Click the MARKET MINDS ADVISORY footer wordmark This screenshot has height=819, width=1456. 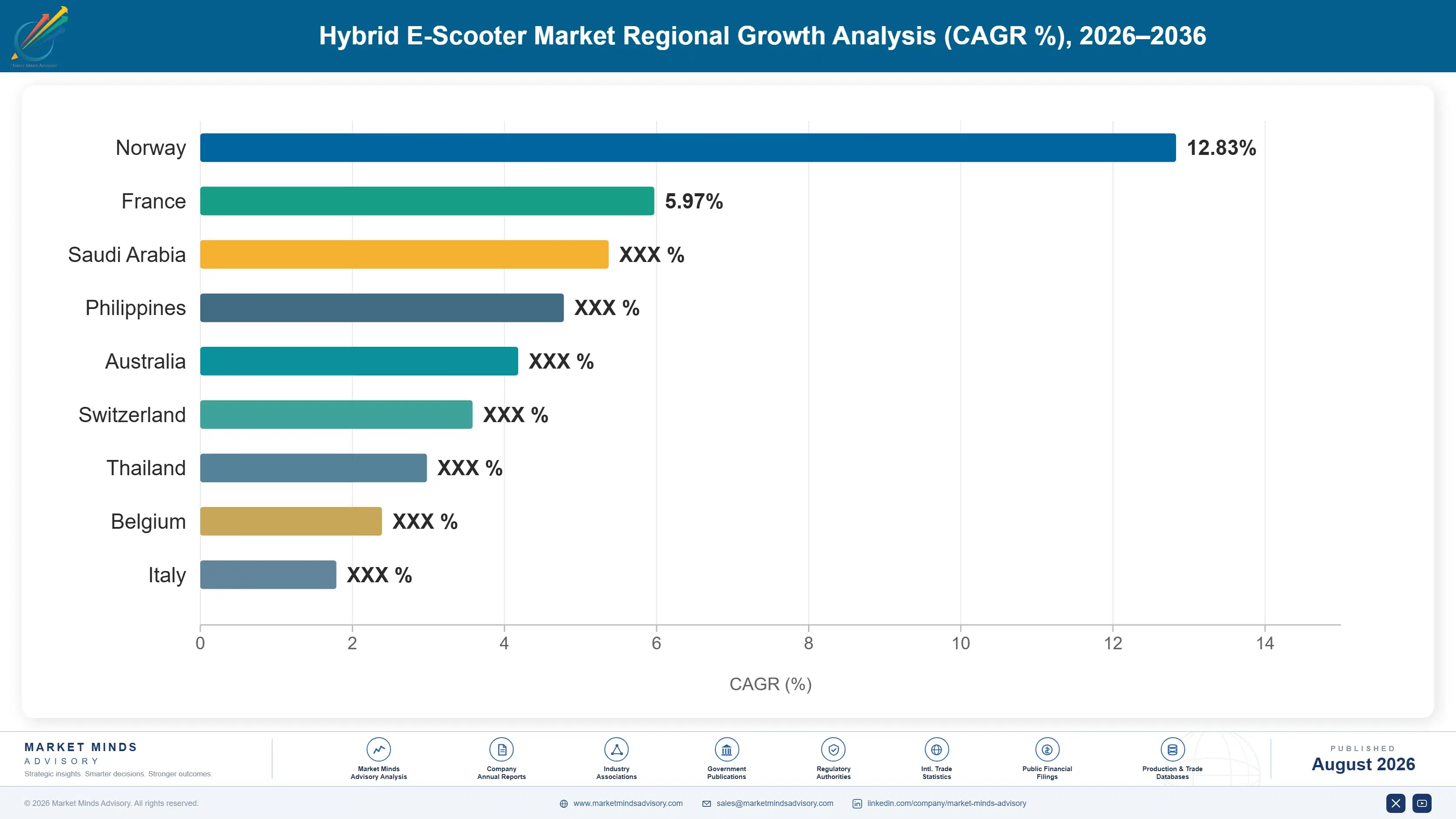(81, 753)
